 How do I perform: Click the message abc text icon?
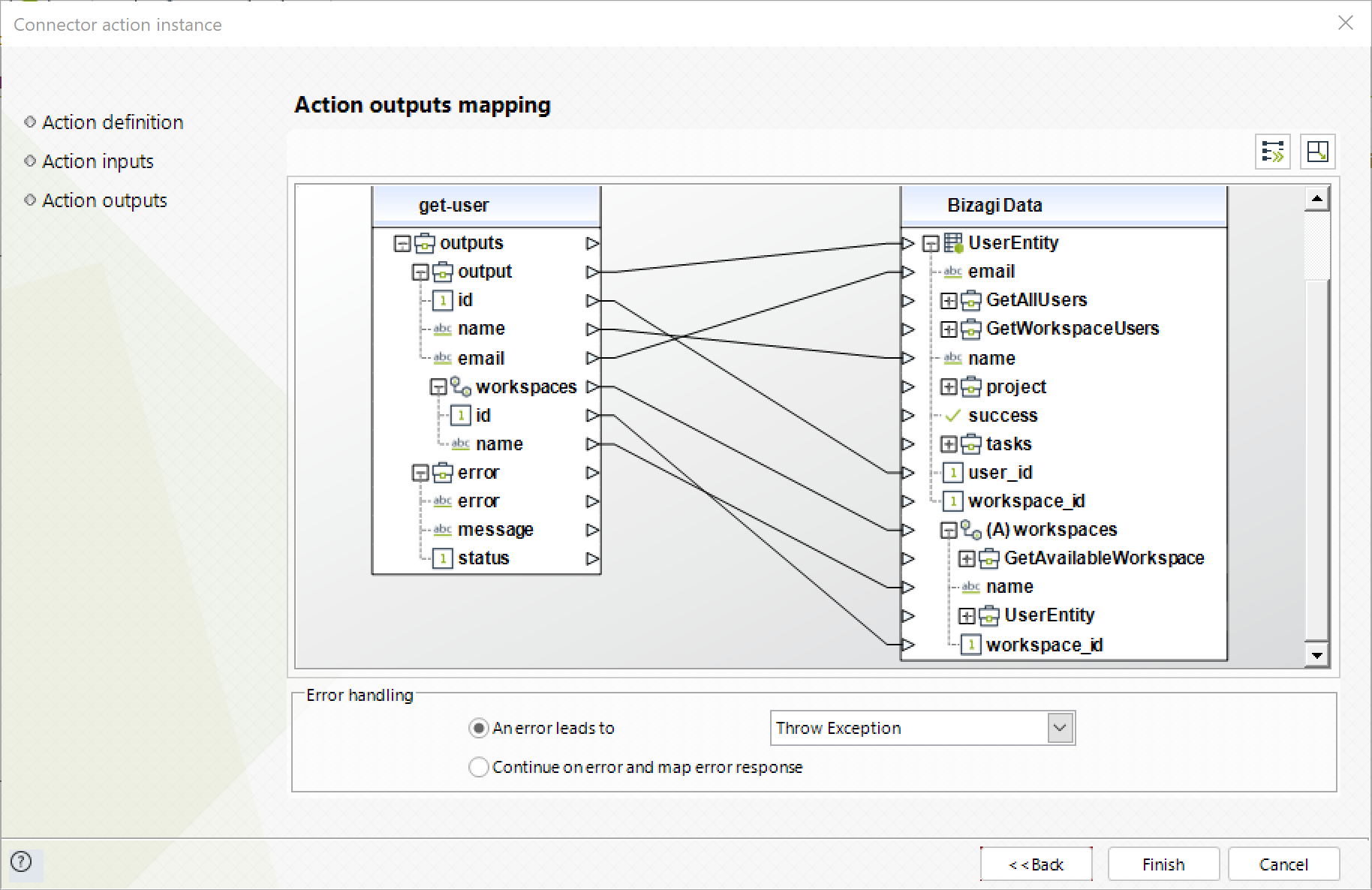point(443,530)
